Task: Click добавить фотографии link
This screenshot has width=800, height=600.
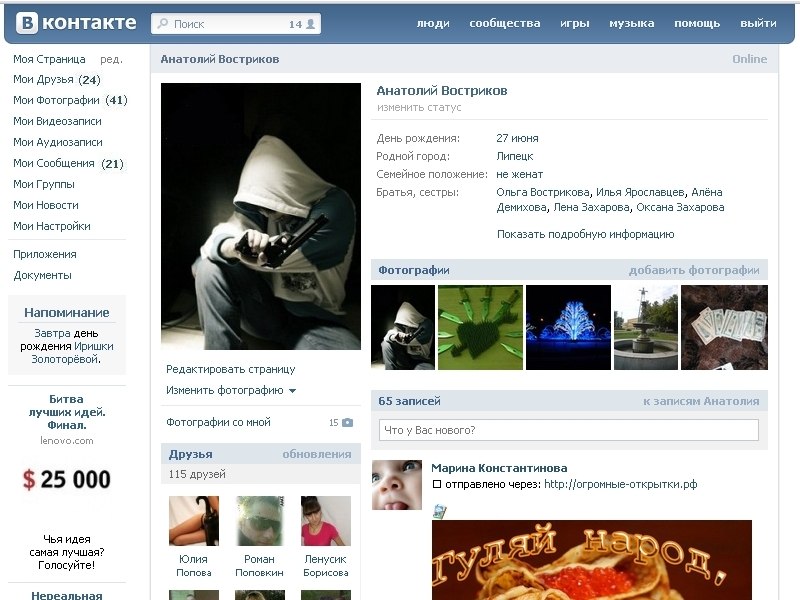Action: coord(693,270)
